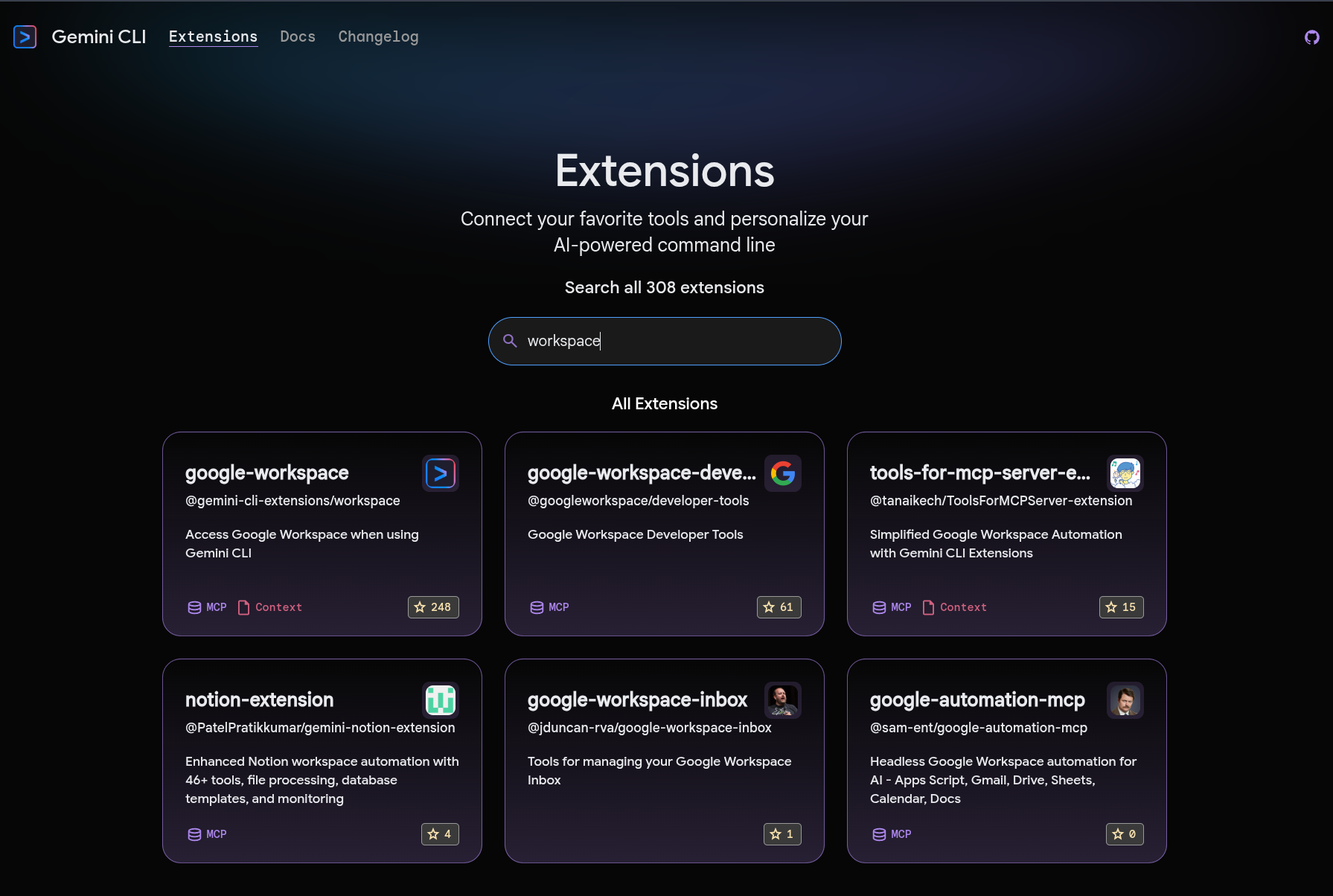Click the MCP badge on google-workspace card
1333x896 pixels.
[x=206, y=607]
